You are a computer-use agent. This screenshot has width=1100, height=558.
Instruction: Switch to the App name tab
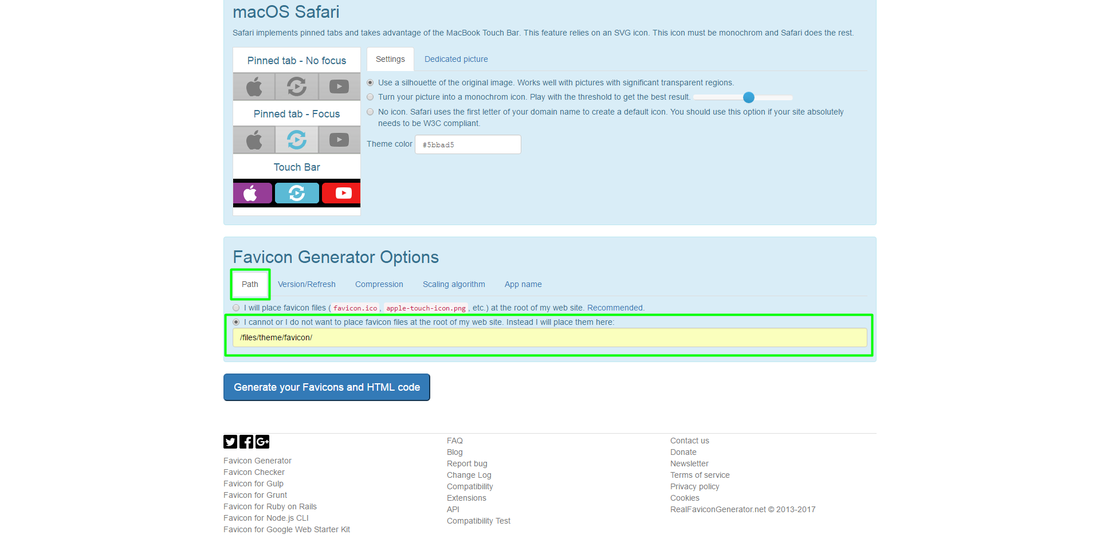(x=523, y=284)
